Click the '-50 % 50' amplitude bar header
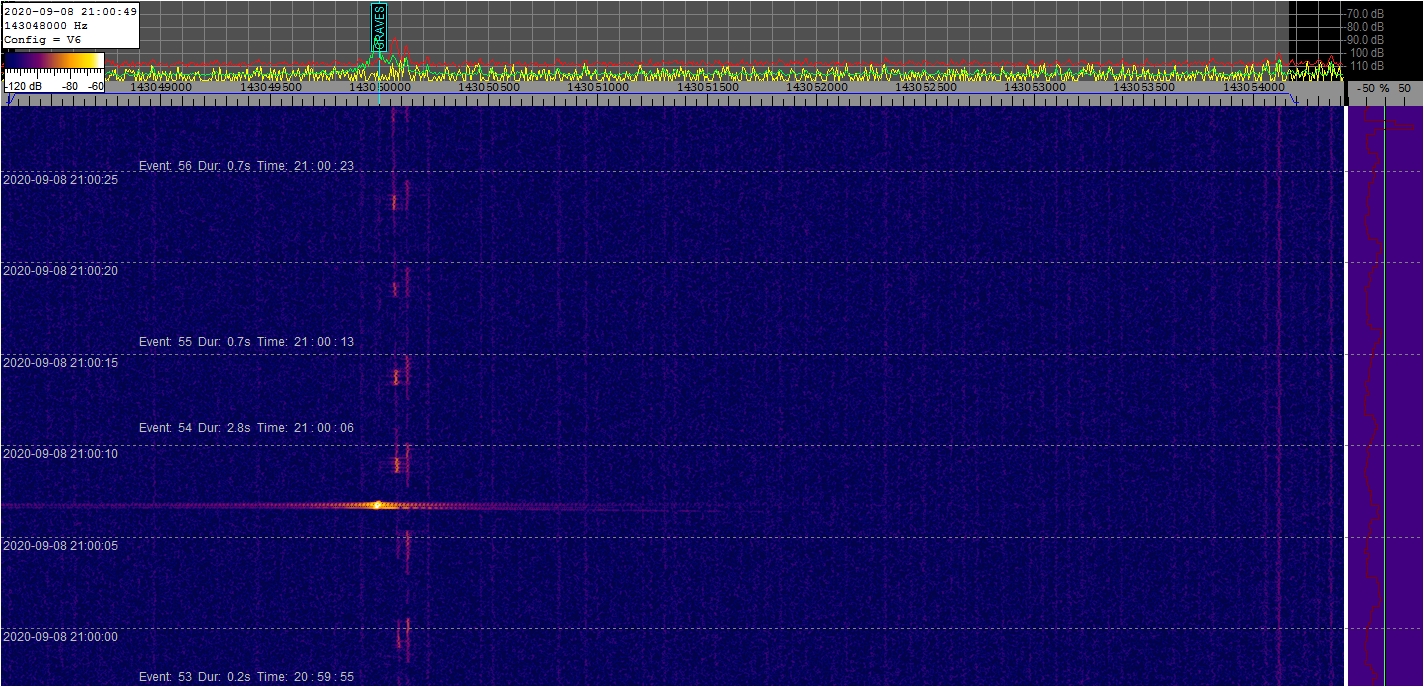This screenshot has height=687, width=1424. (1384, 88)
